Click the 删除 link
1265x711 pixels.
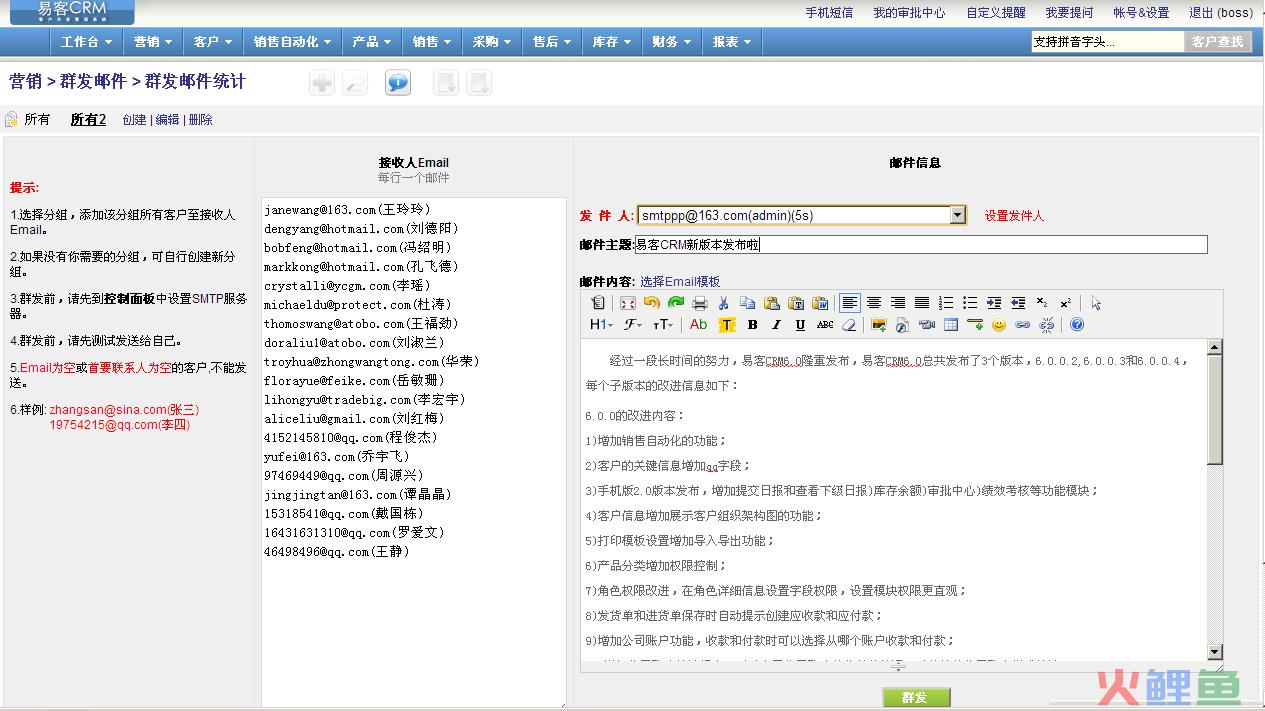click(200, 120)
